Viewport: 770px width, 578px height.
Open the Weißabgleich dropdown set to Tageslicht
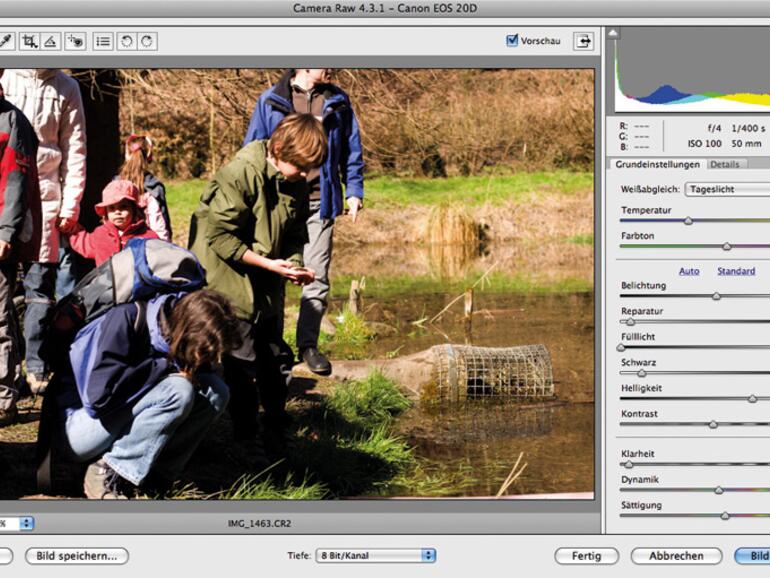(x=727, y=190)
